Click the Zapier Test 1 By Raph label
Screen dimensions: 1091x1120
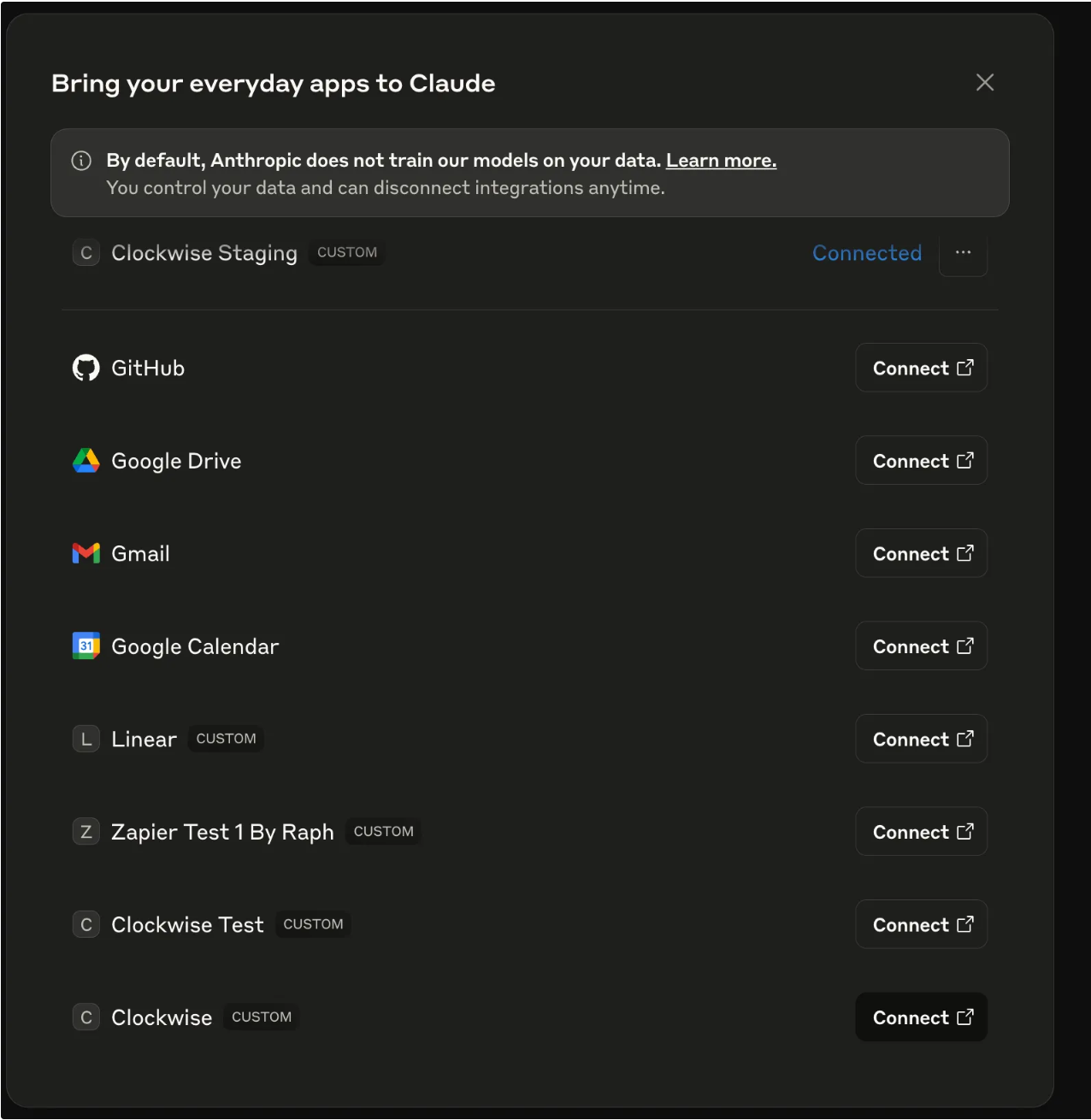click(222, 833)
